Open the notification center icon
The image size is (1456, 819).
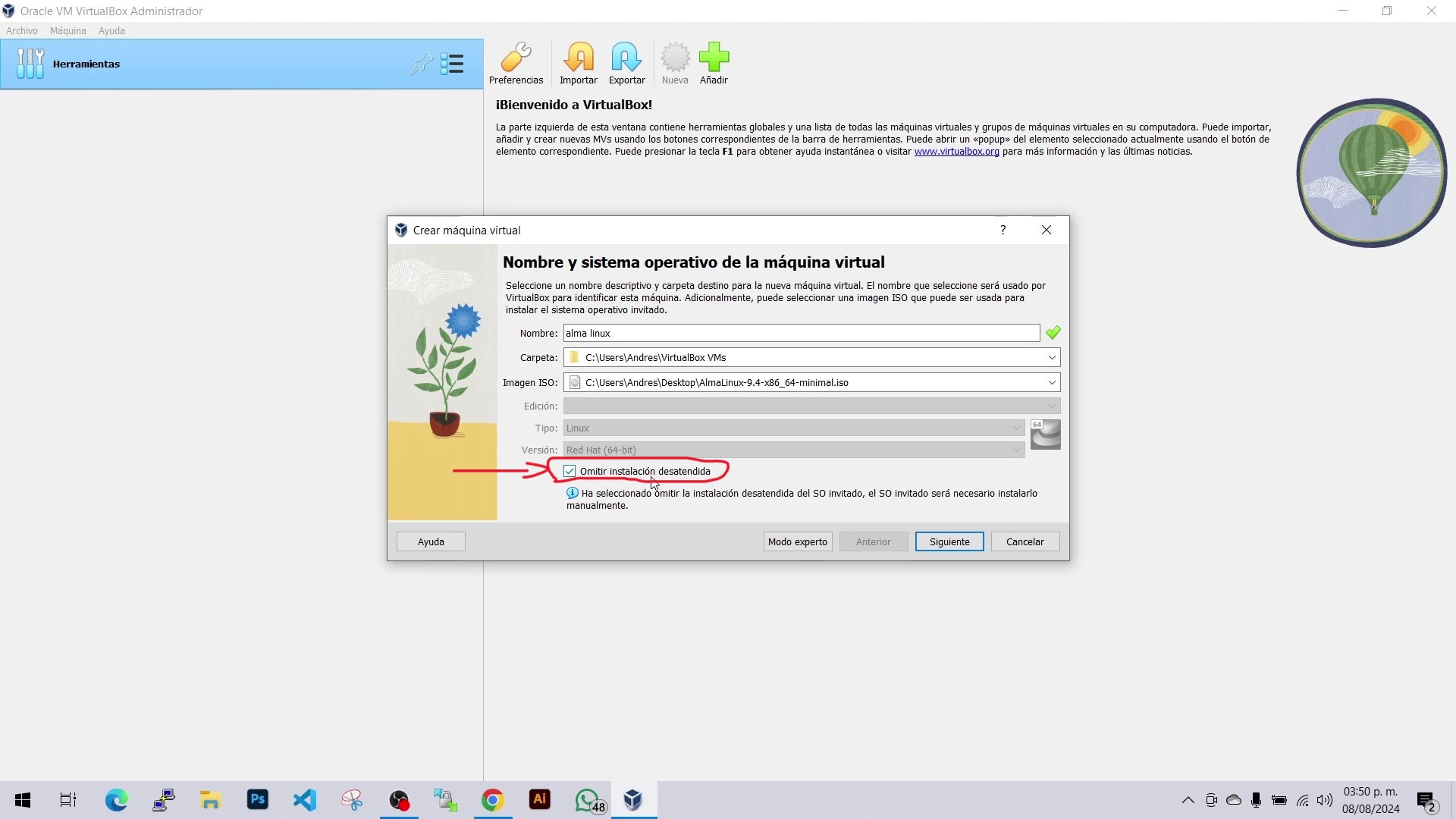1426,802
